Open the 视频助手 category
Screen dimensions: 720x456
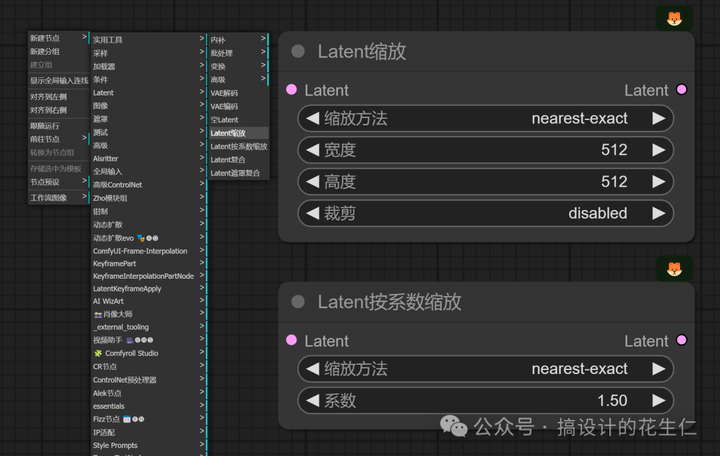tap(148, 340)
